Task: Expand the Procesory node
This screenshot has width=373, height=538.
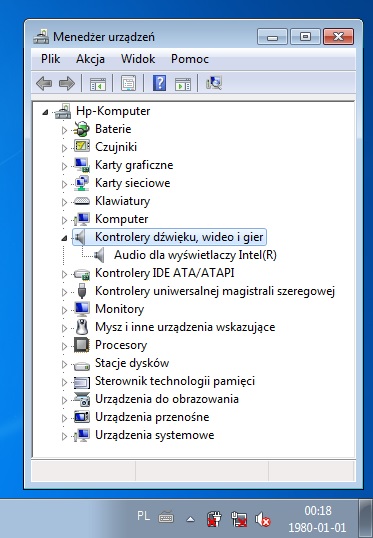Action: click(64, 346)
